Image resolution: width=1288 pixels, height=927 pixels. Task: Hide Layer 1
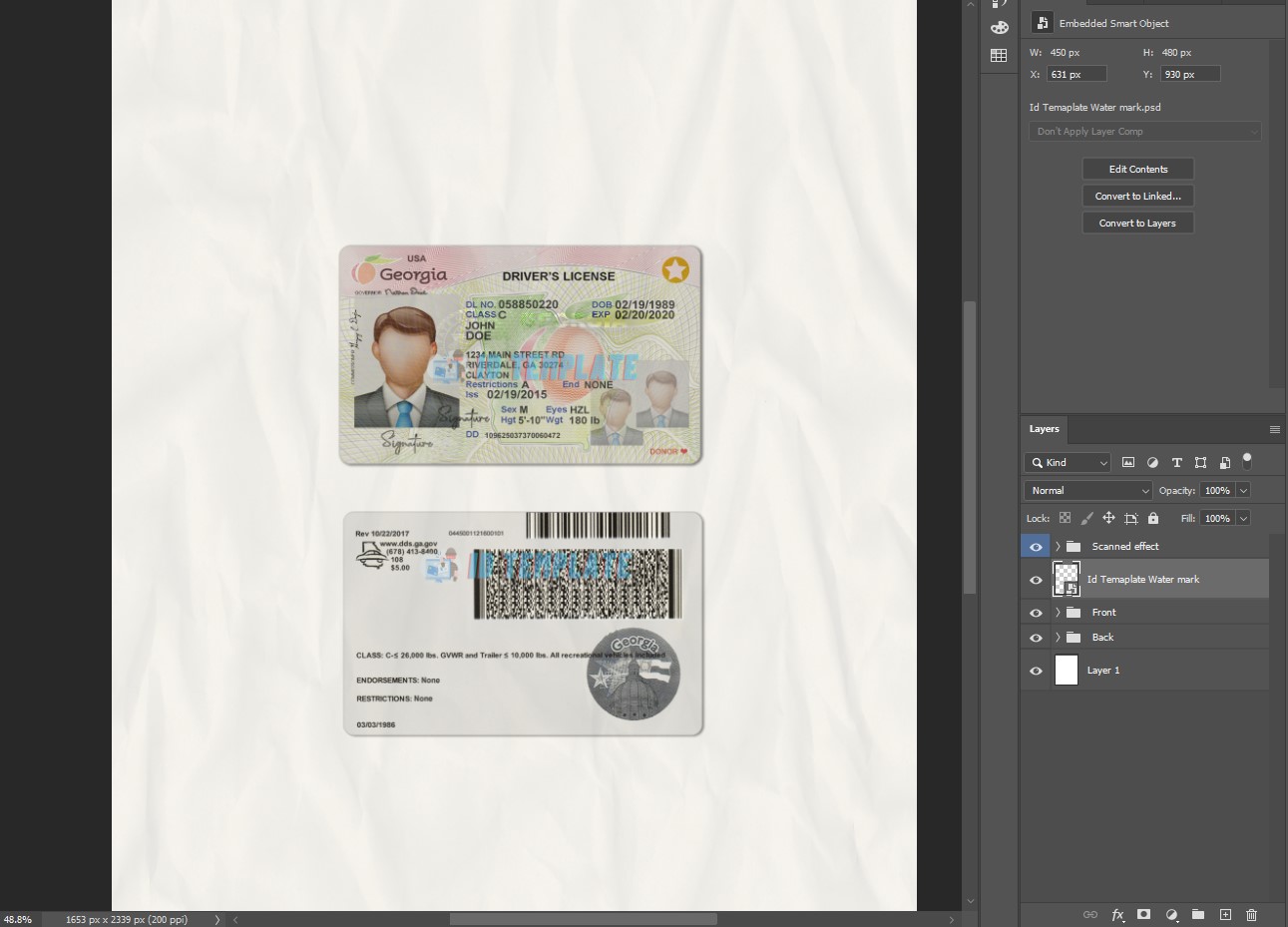pos(1036,671)
